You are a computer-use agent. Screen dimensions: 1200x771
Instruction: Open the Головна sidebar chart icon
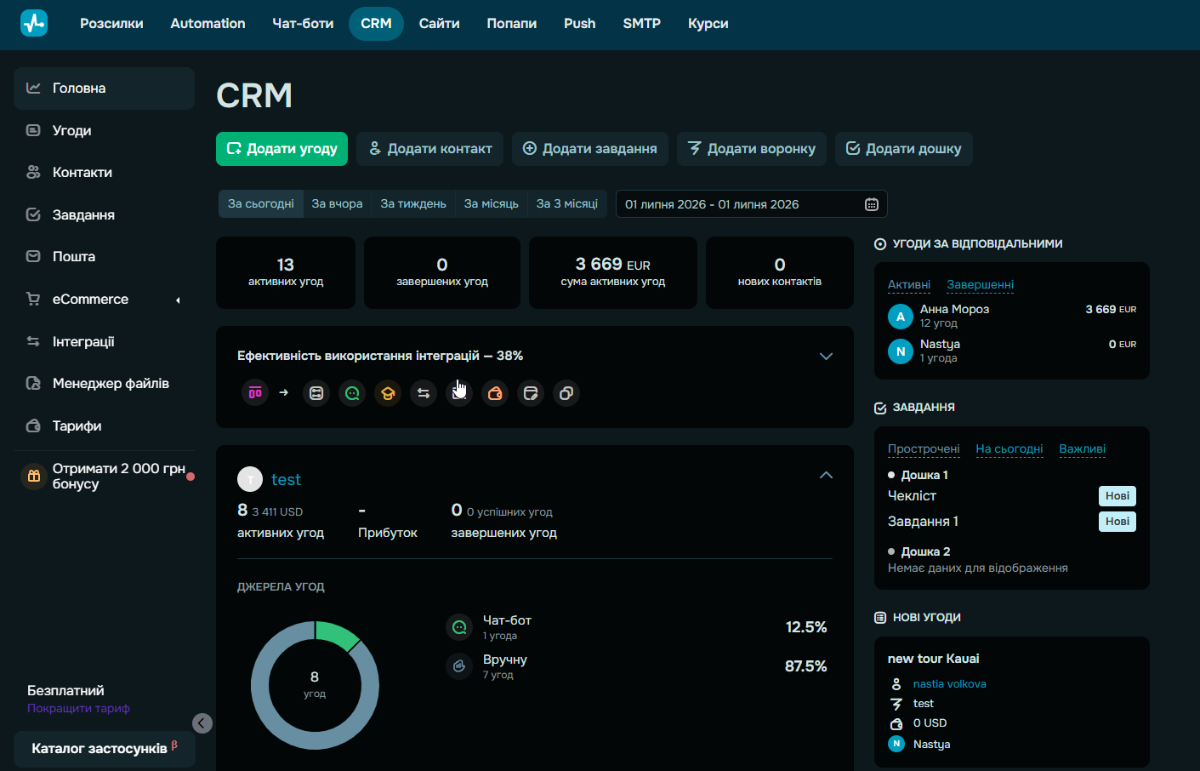click(x=33, y=88)
